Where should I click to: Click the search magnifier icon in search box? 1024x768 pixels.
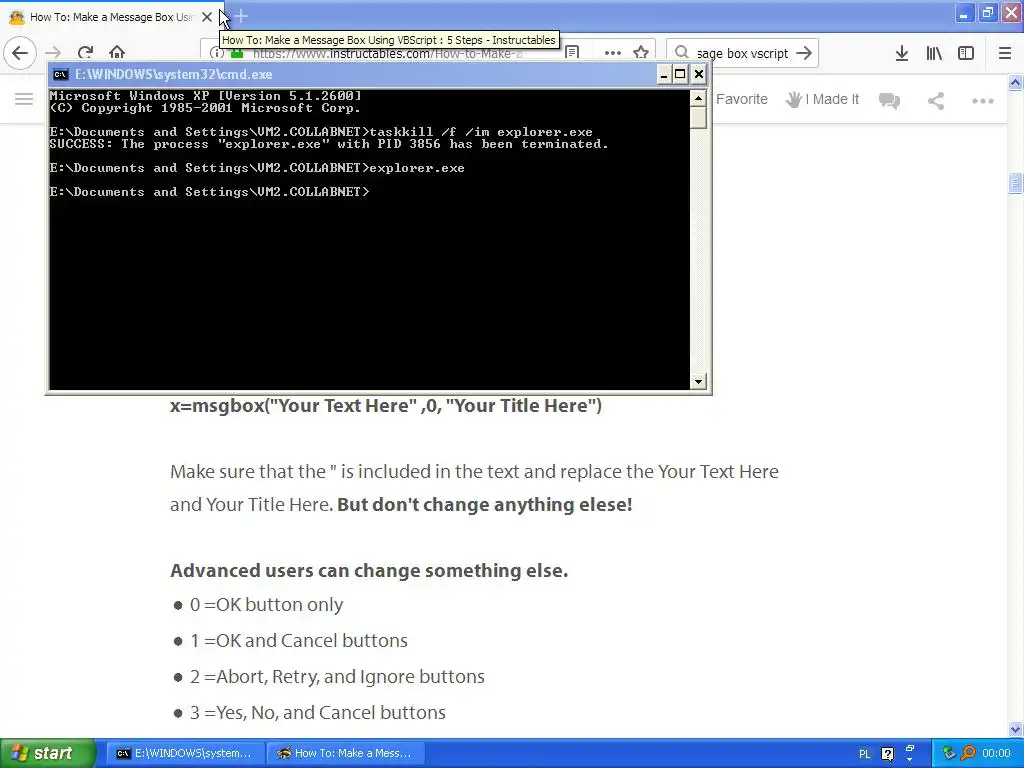(682, 53)
